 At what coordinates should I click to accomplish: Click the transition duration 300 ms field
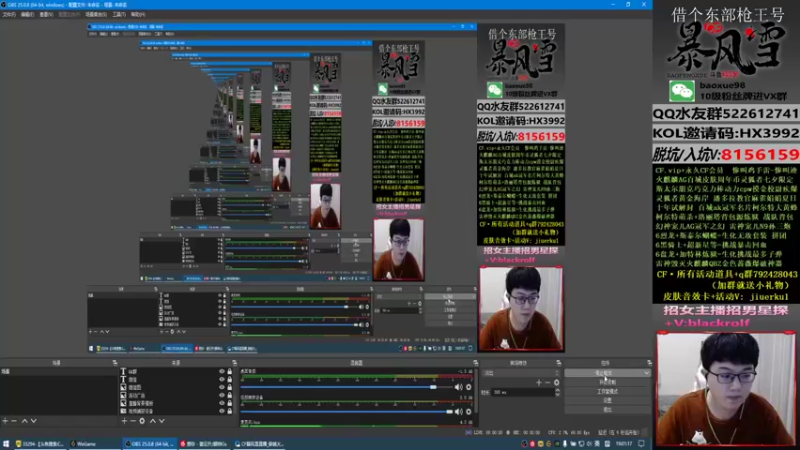522,392
